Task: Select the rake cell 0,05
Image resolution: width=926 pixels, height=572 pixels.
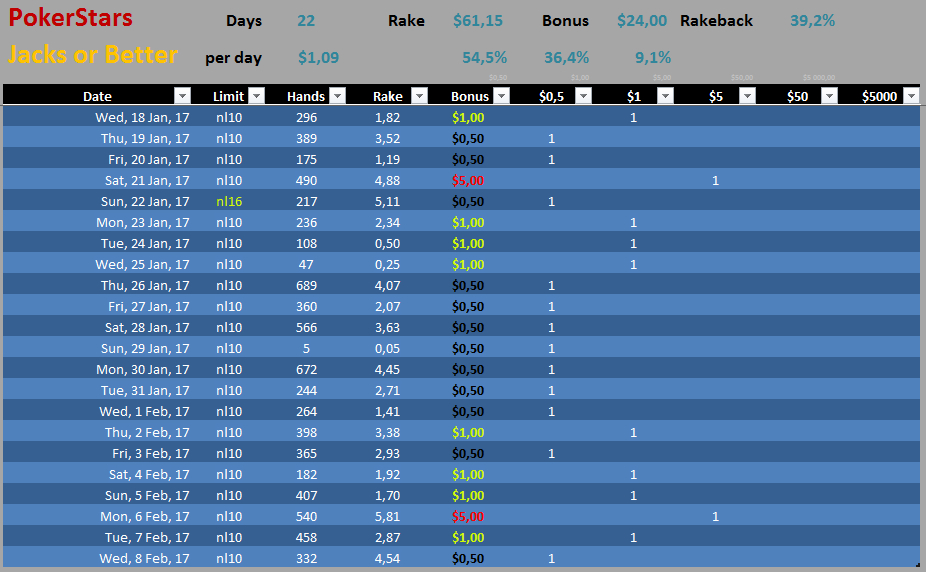Action: (x=387, y=348)
